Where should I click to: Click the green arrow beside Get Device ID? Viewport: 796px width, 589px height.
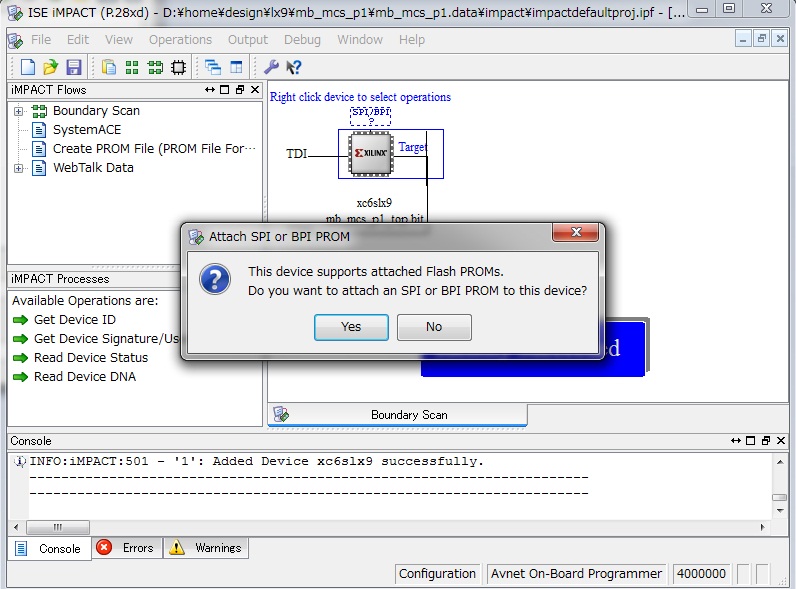[x=20, y=320]
